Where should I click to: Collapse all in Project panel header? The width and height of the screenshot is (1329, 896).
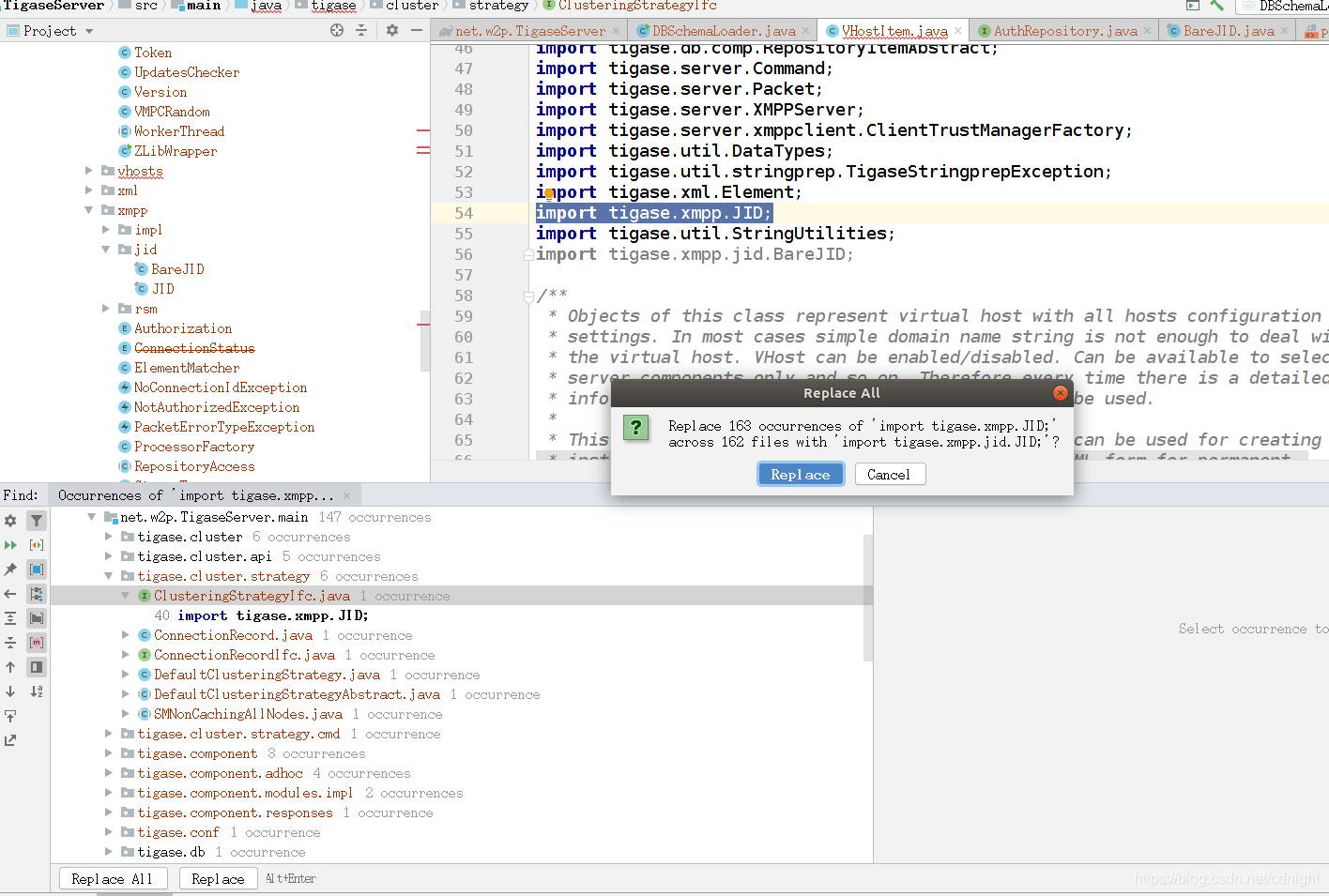coord(361,30)
